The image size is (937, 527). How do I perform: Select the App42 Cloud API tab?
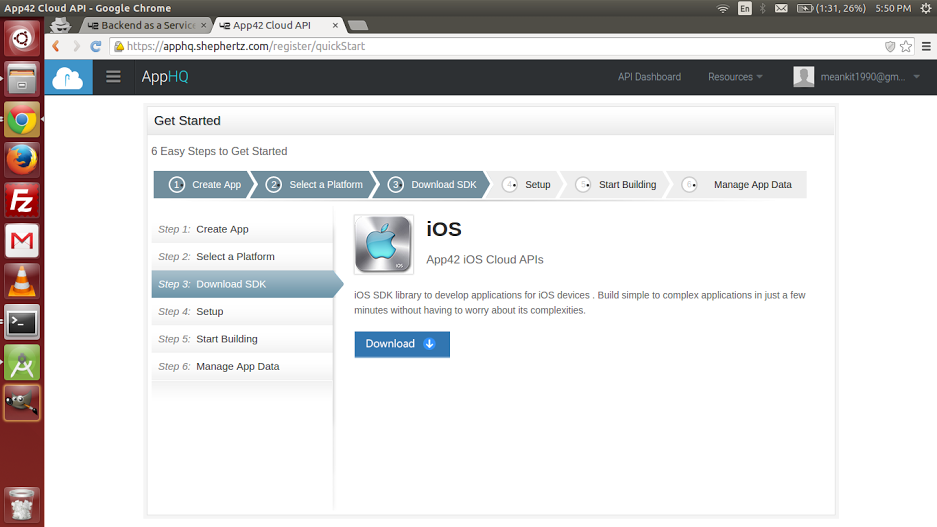point(272,25)
